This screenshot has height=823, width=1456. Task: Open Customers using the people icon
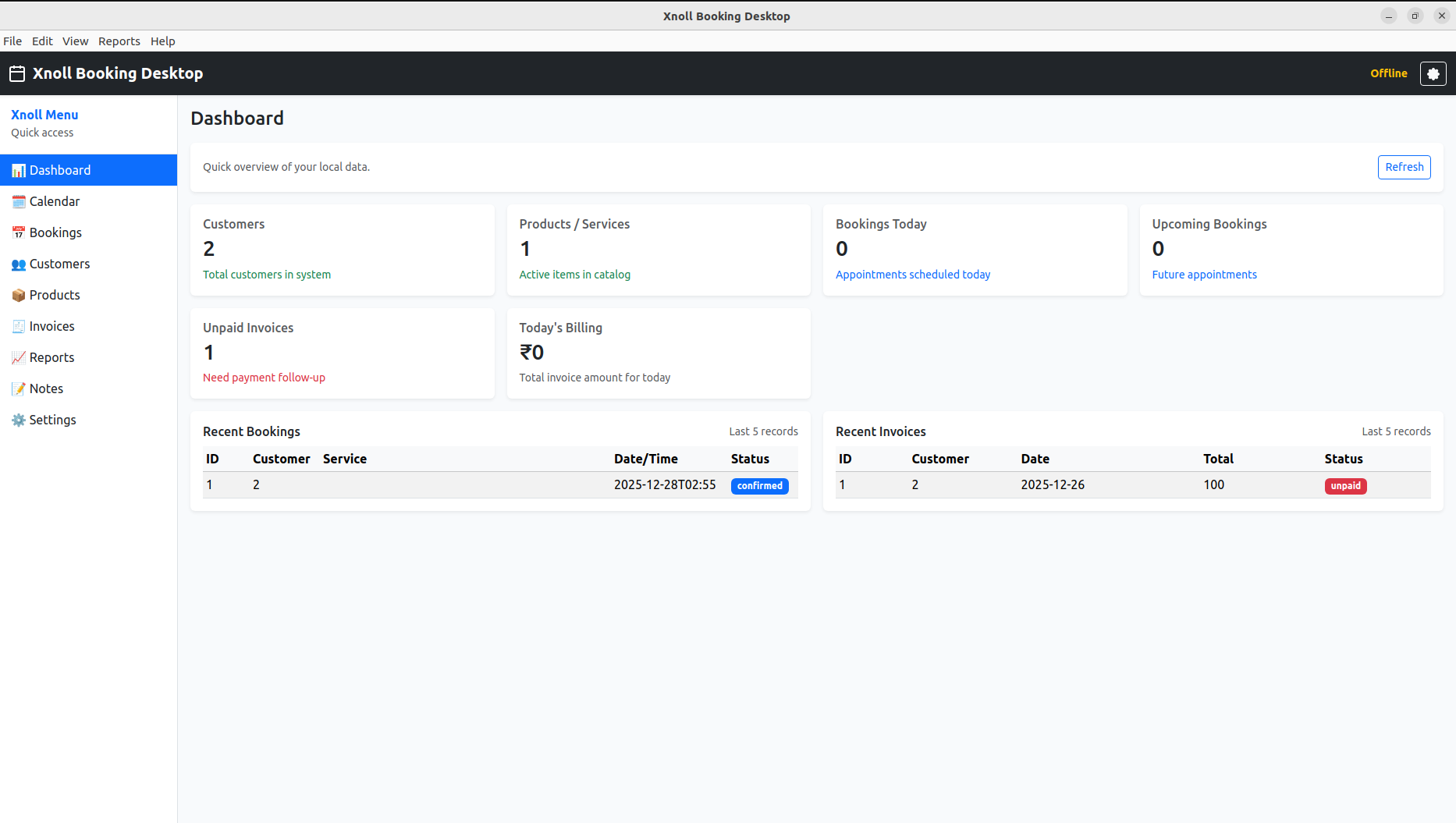click(19, 264)
